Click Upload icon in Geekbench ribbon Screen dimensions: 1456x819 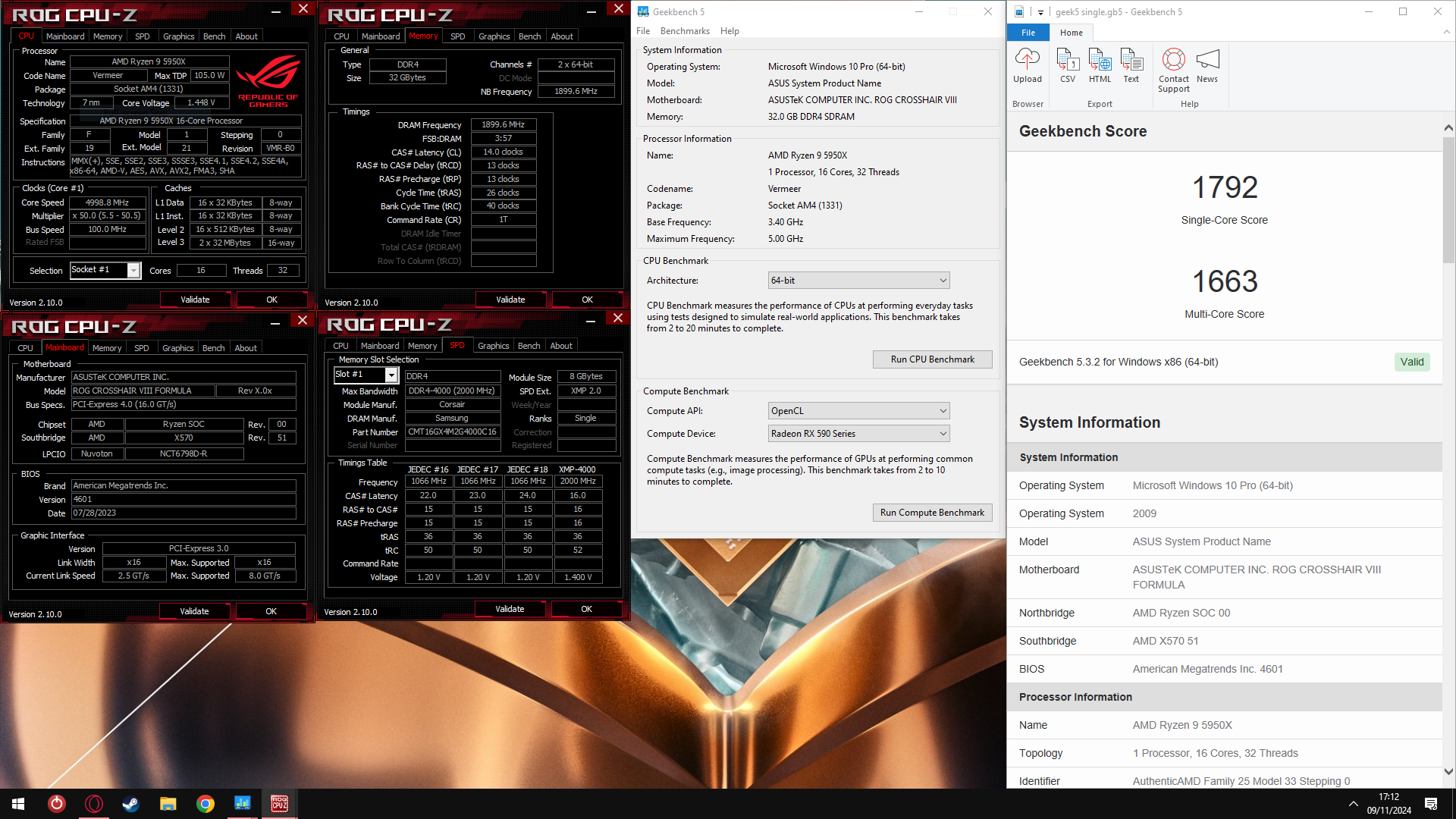point(1028,65)
